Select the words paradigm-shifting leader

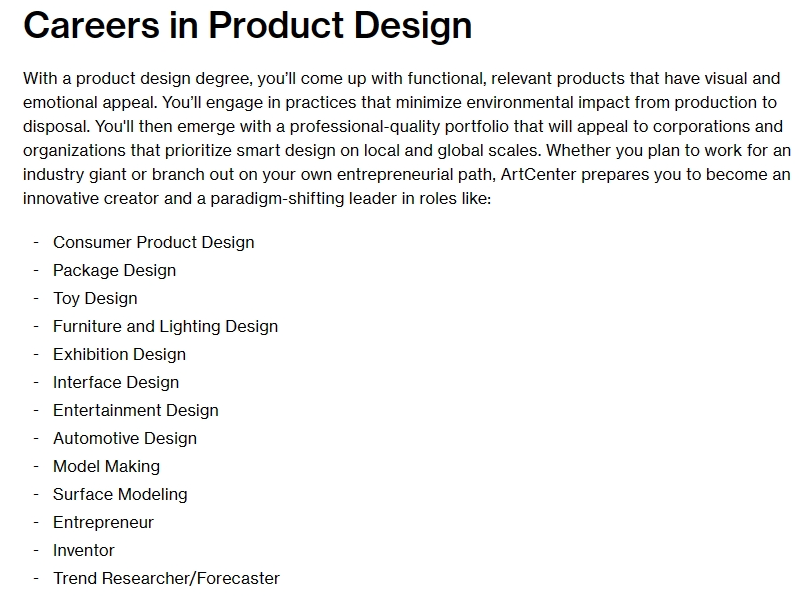[x=304, y=198]
